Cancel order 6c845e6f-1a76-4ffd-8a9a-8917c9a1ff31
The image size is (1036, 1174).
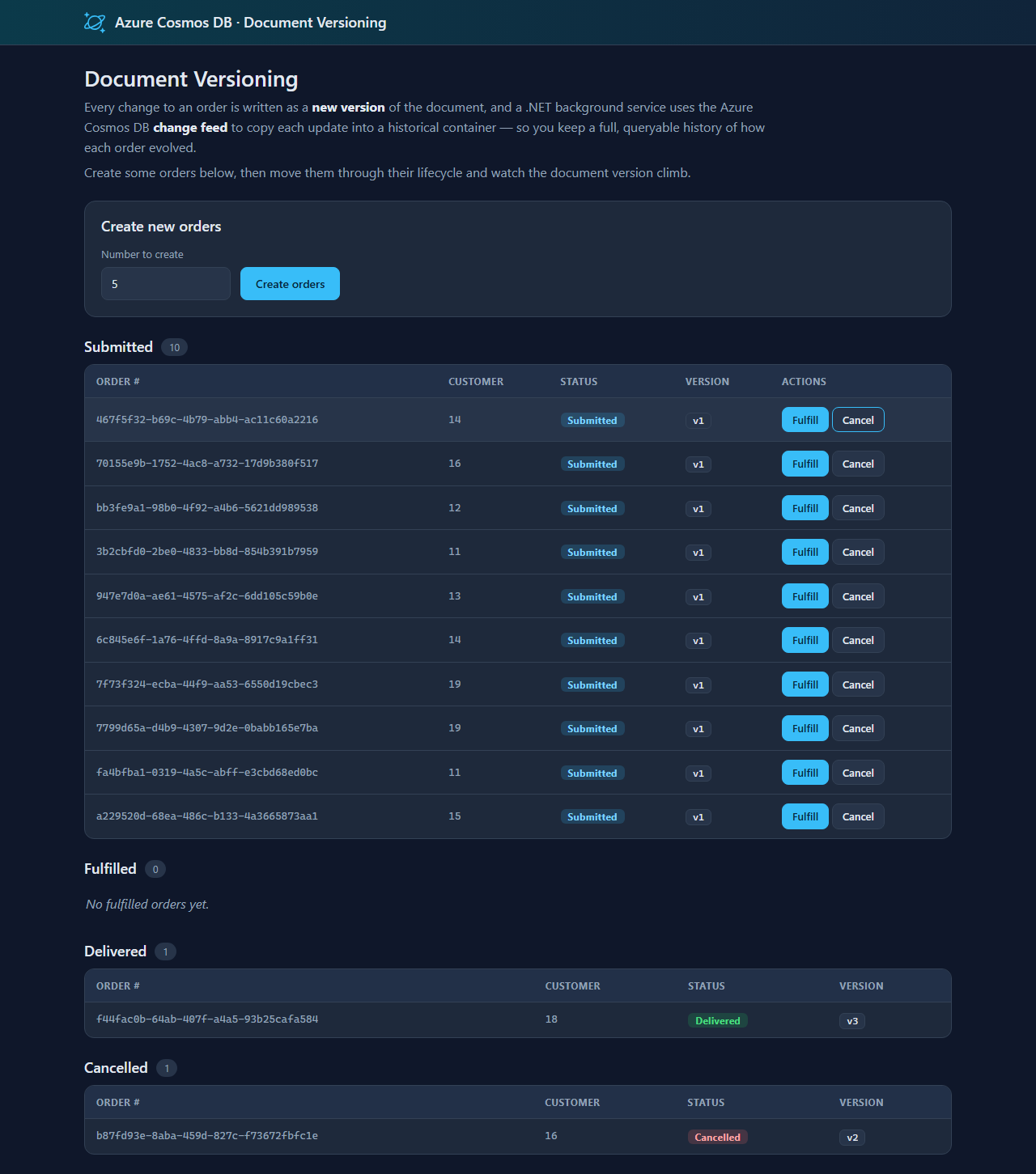(x=858, y=640)
